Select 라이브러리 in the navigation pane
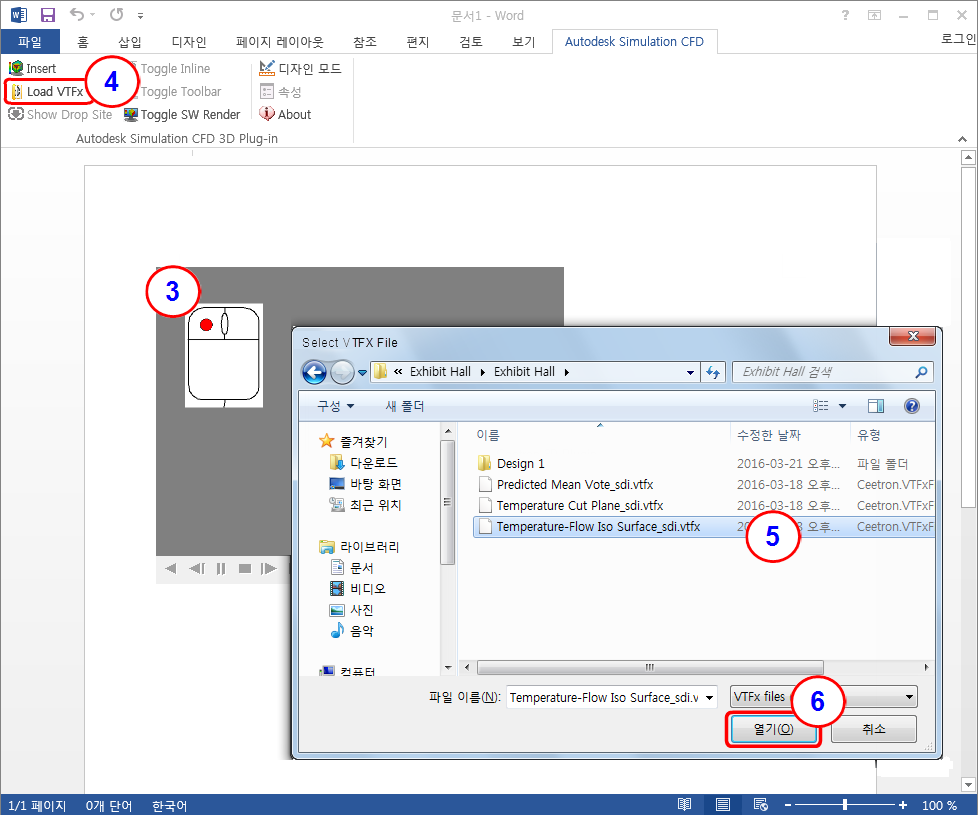The image size is (978, 815). [x=359, y=547]
